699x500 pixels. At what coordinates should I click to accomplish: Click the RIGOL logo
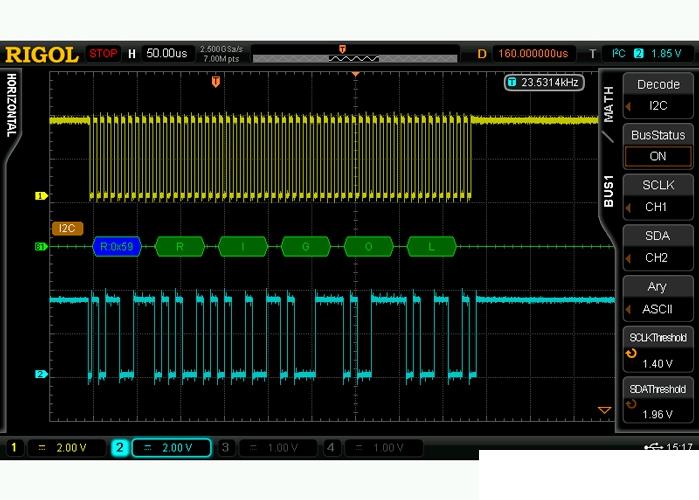pyautogui.click(x=42, y=53)
